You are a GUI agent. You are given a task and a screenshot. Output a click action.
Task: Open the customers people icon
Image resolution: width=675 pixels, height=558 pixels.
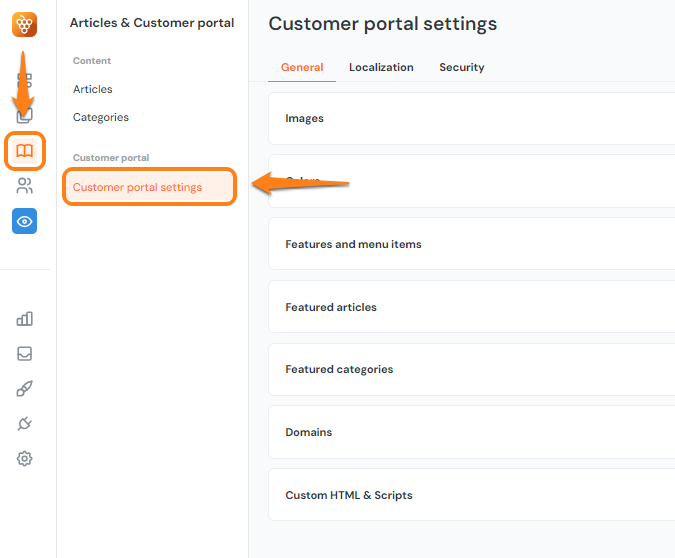(25, 186)
